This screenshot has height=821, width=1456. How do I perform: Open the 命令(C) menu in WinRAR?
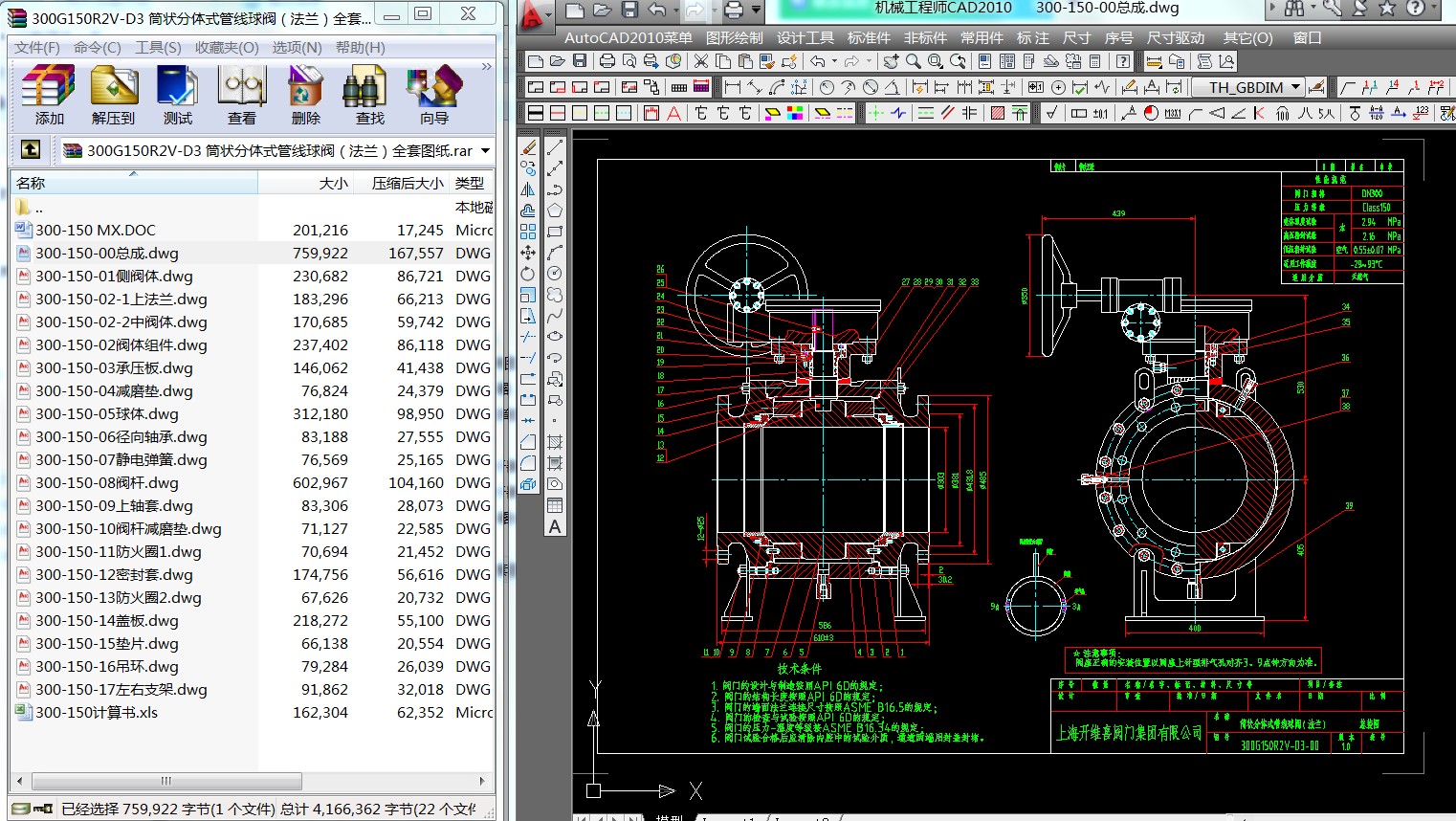coord(97,47)
